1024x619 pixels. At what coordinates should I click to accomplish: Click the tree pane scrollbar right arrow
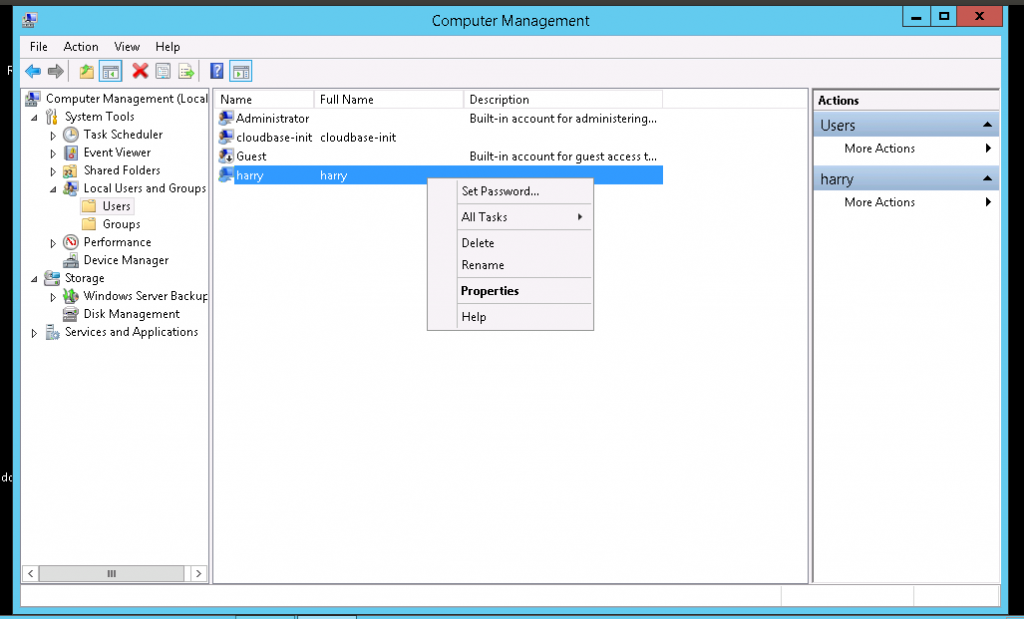point(199,573)
